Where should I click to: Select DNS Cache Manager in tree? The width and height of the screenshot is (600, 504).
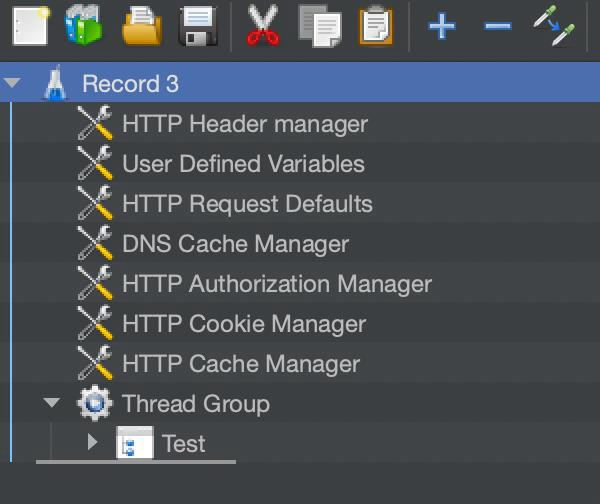(235, 244)
